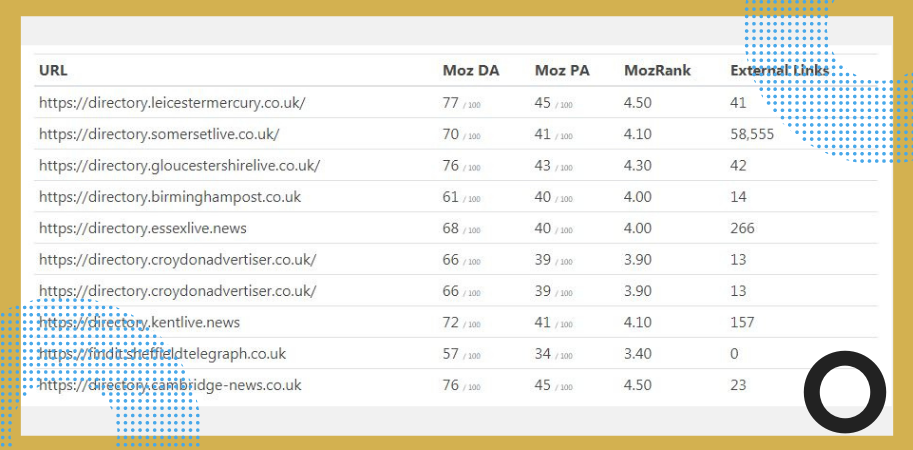Viewport: 913px width, 450px height.
Task: Click the MozRank value 3.40
Action: pyautogui.click(x=639, y=354)
